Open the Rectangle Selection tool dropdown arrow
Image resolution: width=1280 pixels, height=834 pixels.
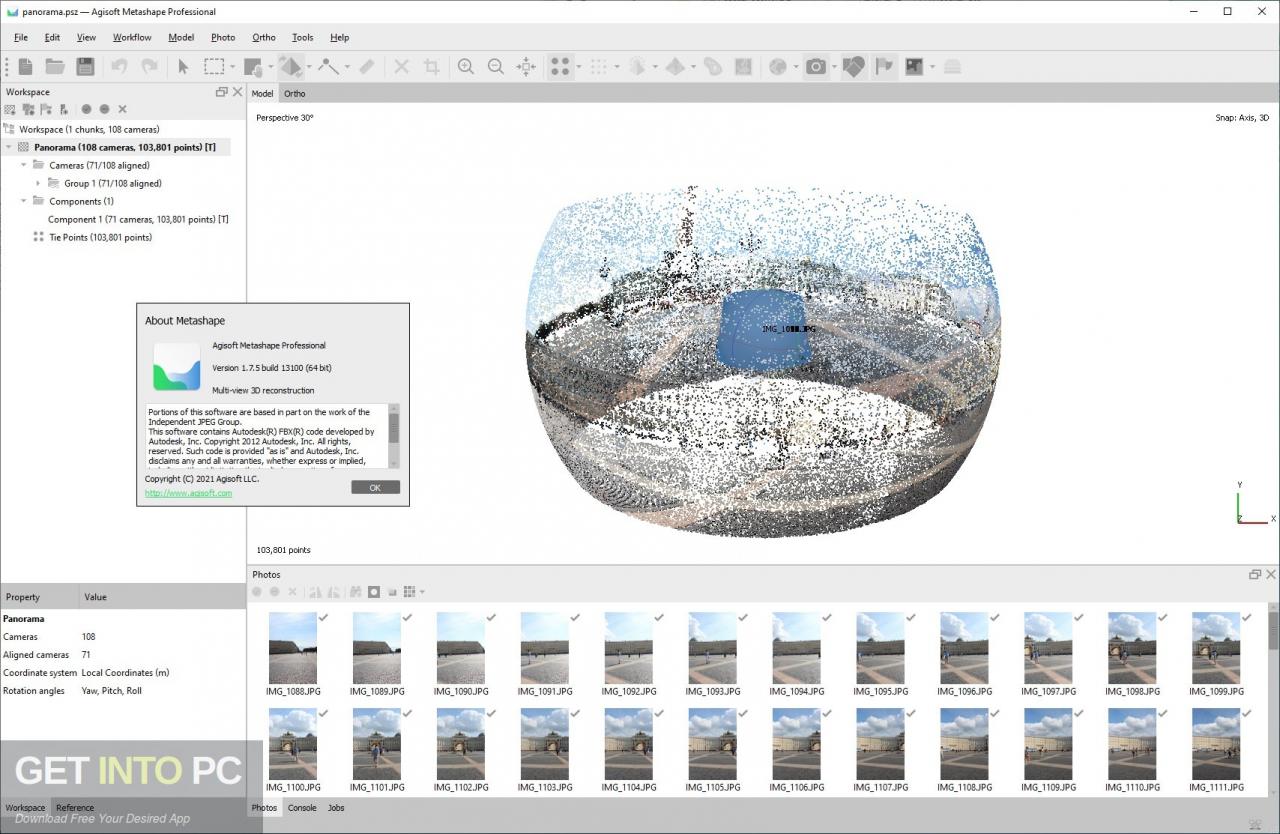tap(232, 67)
